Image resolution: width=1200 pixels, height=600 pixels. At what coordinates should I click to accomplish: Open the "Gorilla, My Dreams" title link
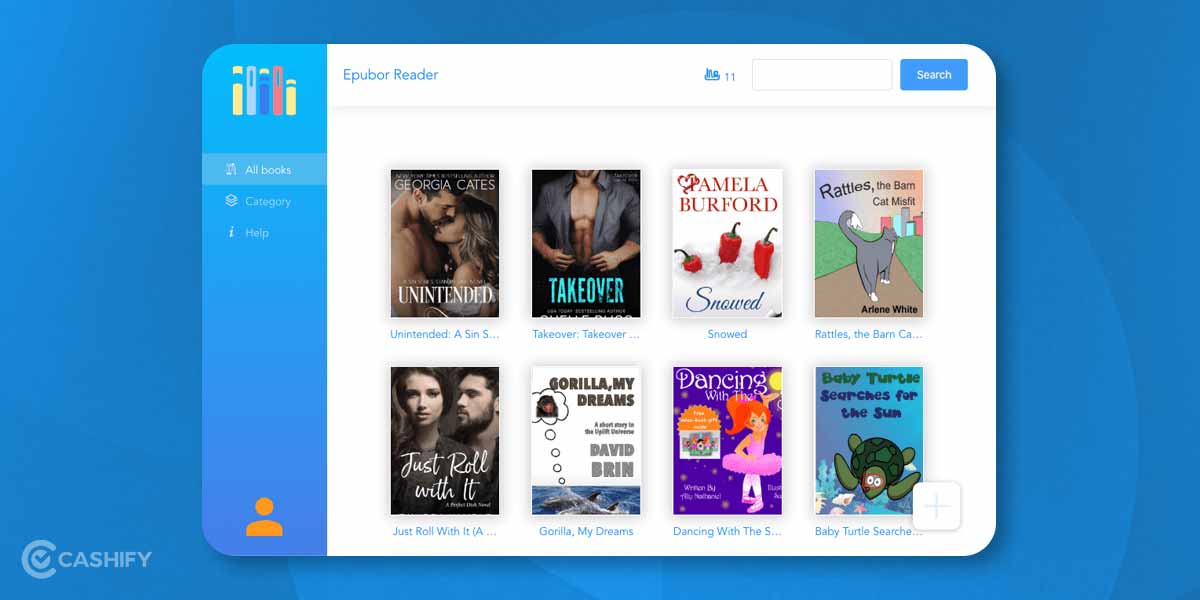click(586, 531)
